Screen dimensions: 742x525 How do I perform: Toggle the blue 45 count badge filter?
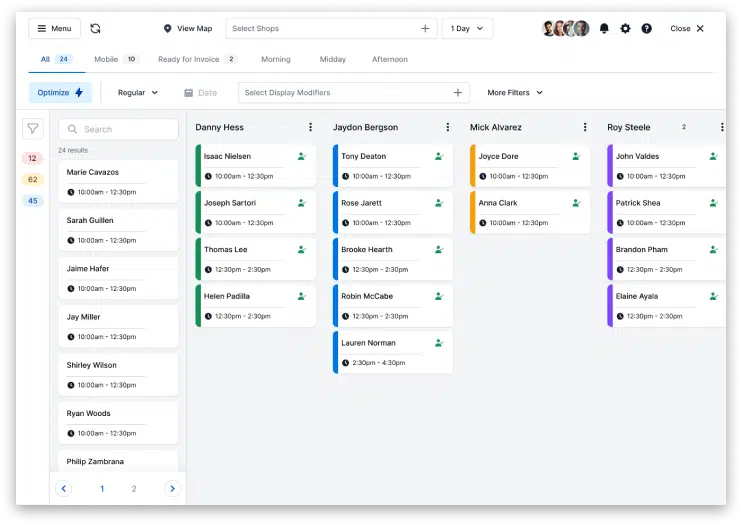tap(33, 200)
